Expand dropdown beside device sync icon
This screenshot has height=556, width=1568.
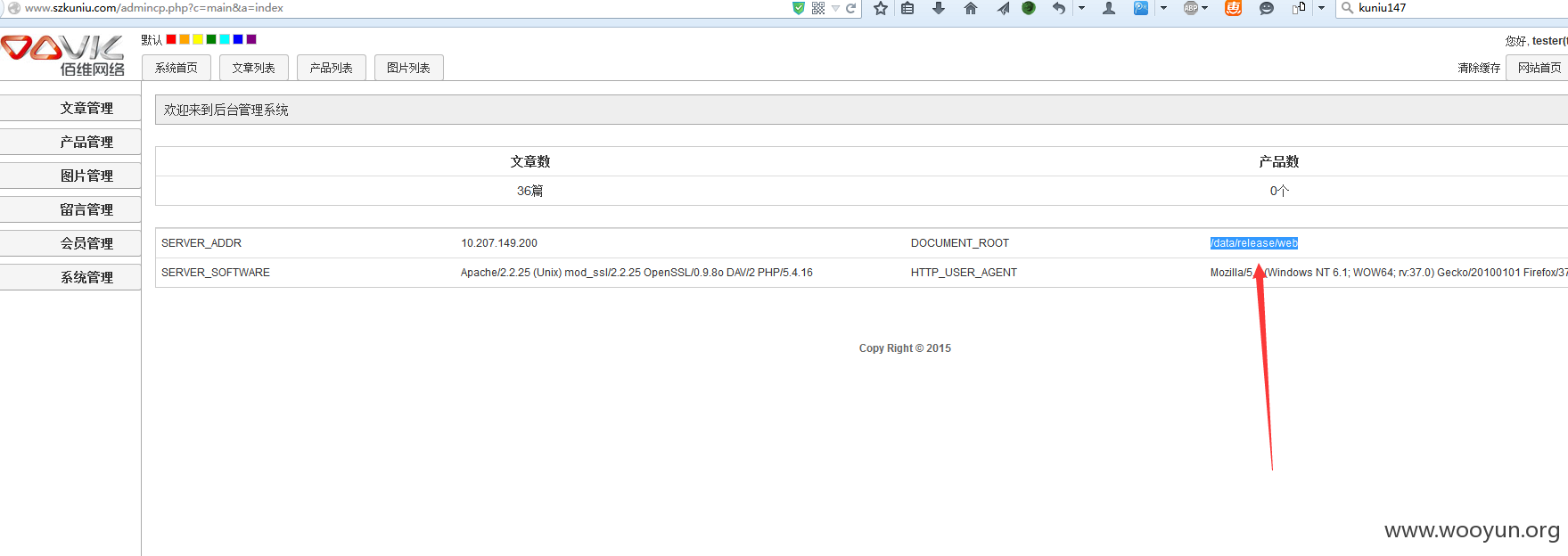(1321, 8)
